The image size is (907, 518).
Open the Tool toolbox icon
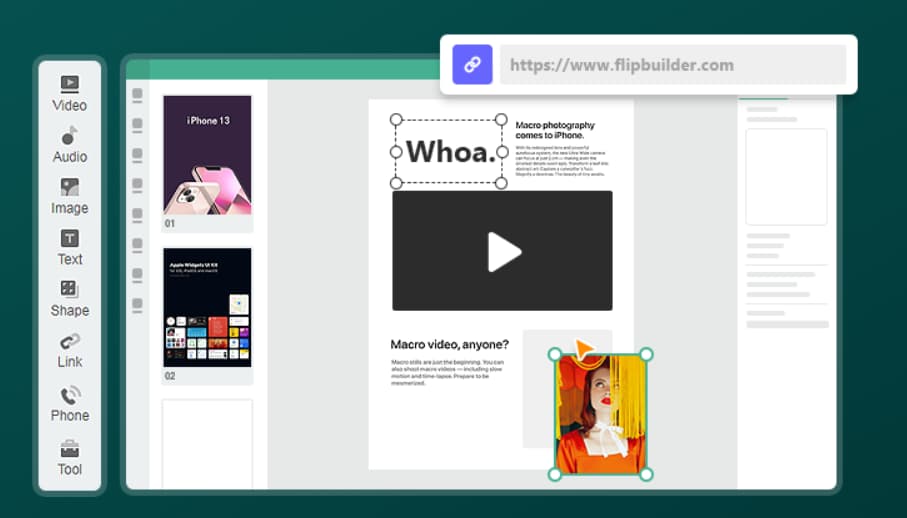coord(69,457)
